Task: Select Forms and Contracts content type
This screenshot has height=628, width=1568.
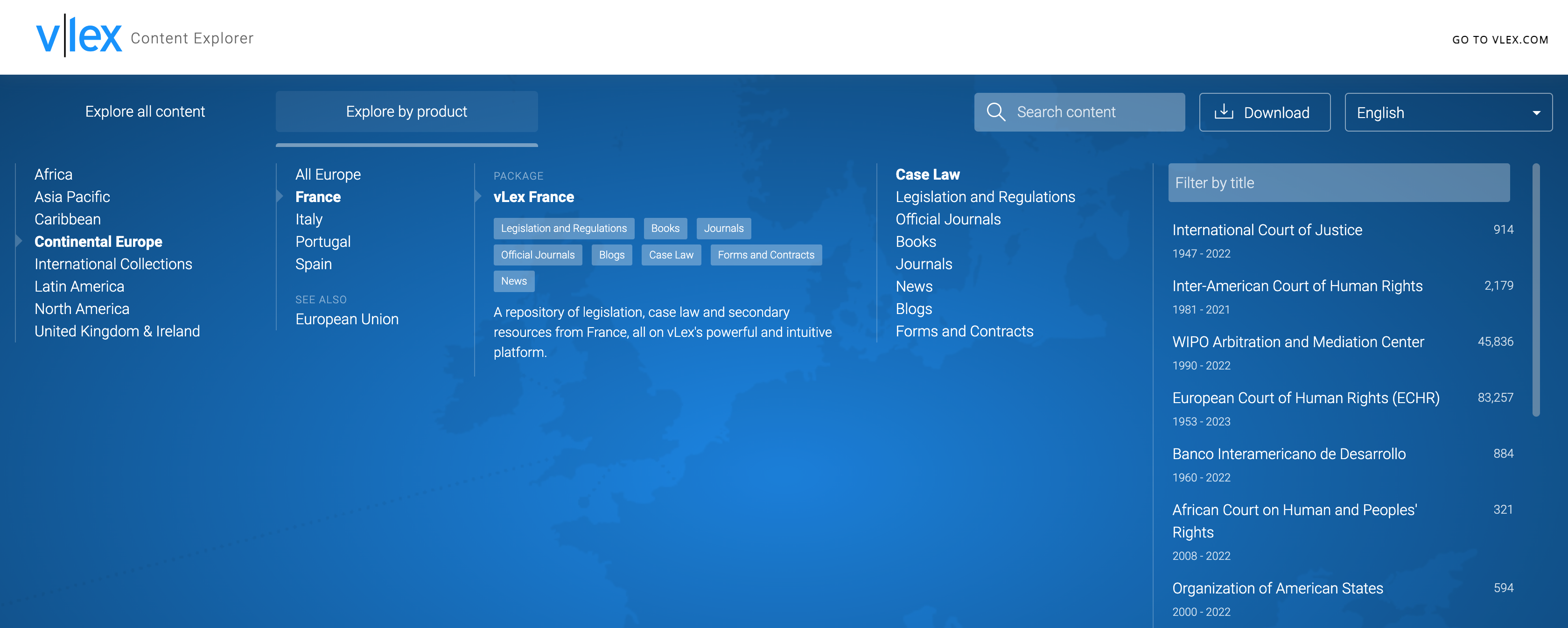Action: pyautogui.click(x=965, y=331)
